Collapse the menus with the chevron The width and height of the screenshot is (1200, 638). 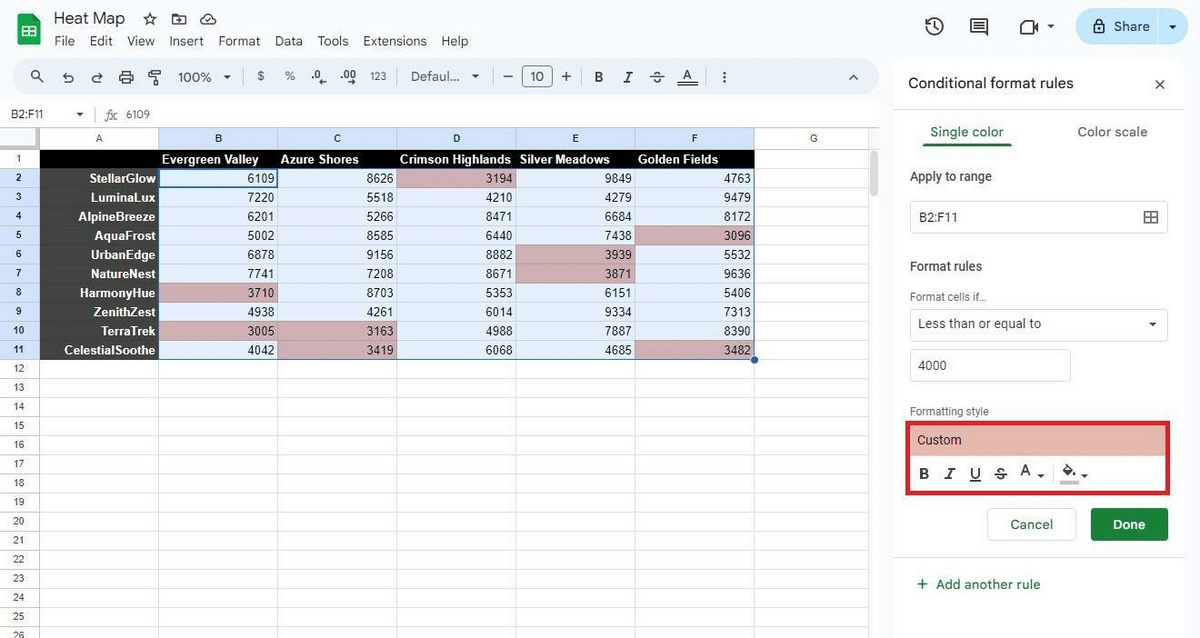point(854,77)
